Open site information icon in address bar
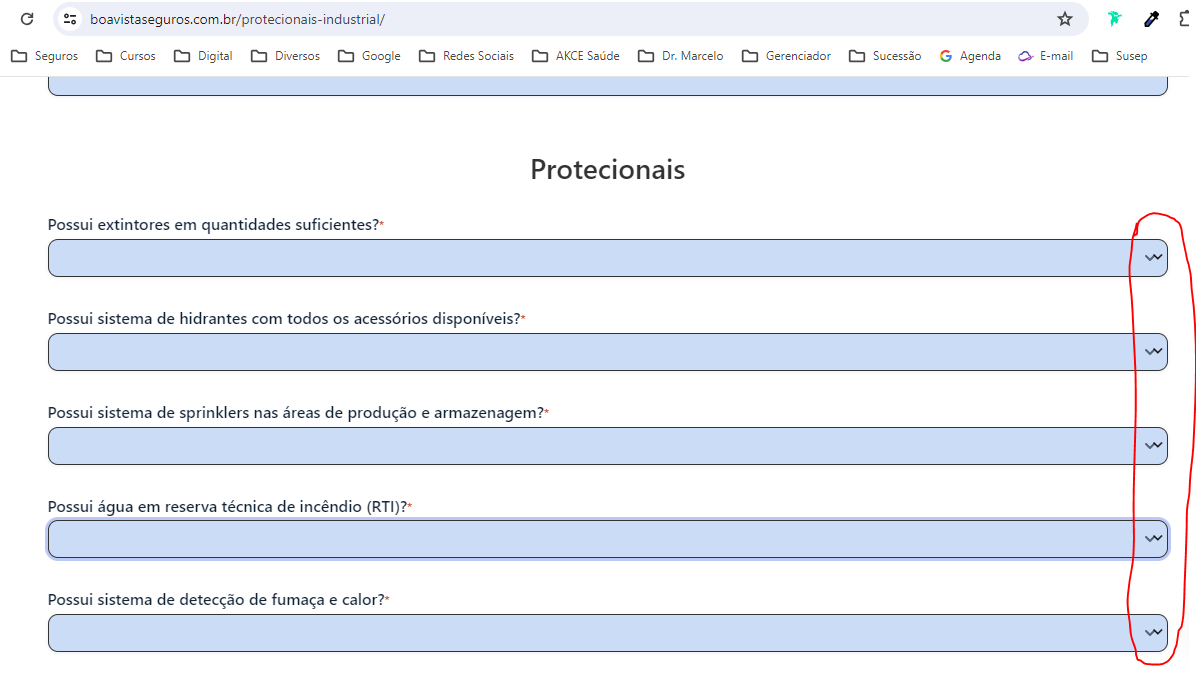Image resolution: width=1196 pixels, height=674 pixels. tap(70, 19)
